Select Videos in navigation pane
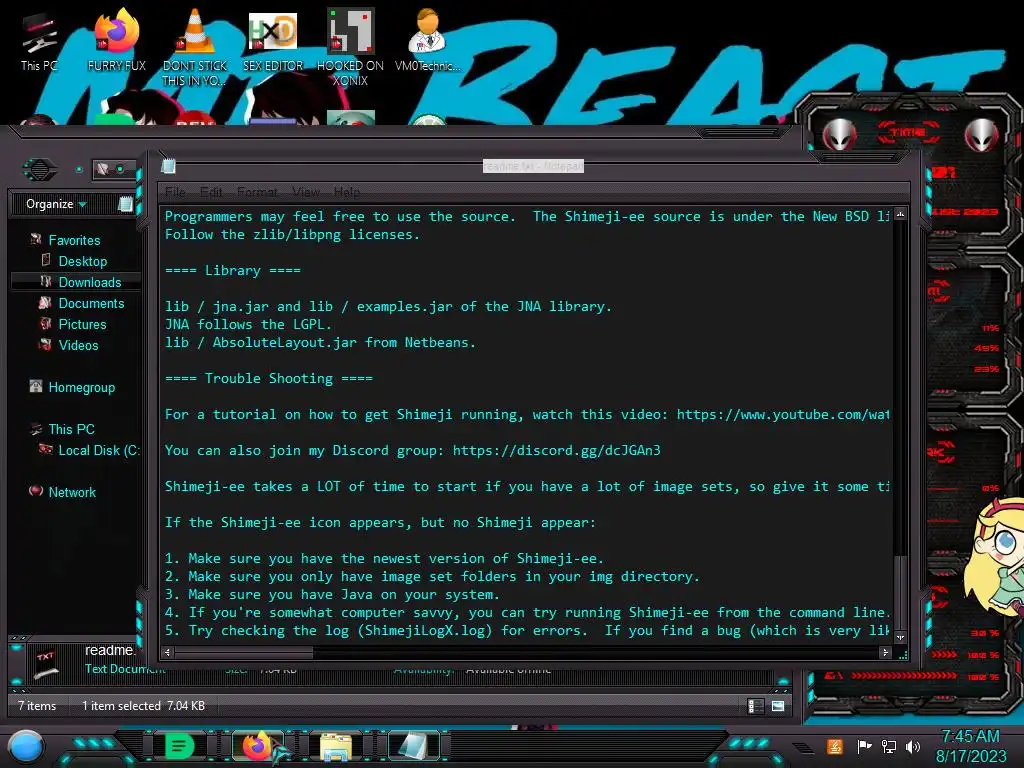Viewport: 1024px width, 768px height. click(x=78, y=345)
